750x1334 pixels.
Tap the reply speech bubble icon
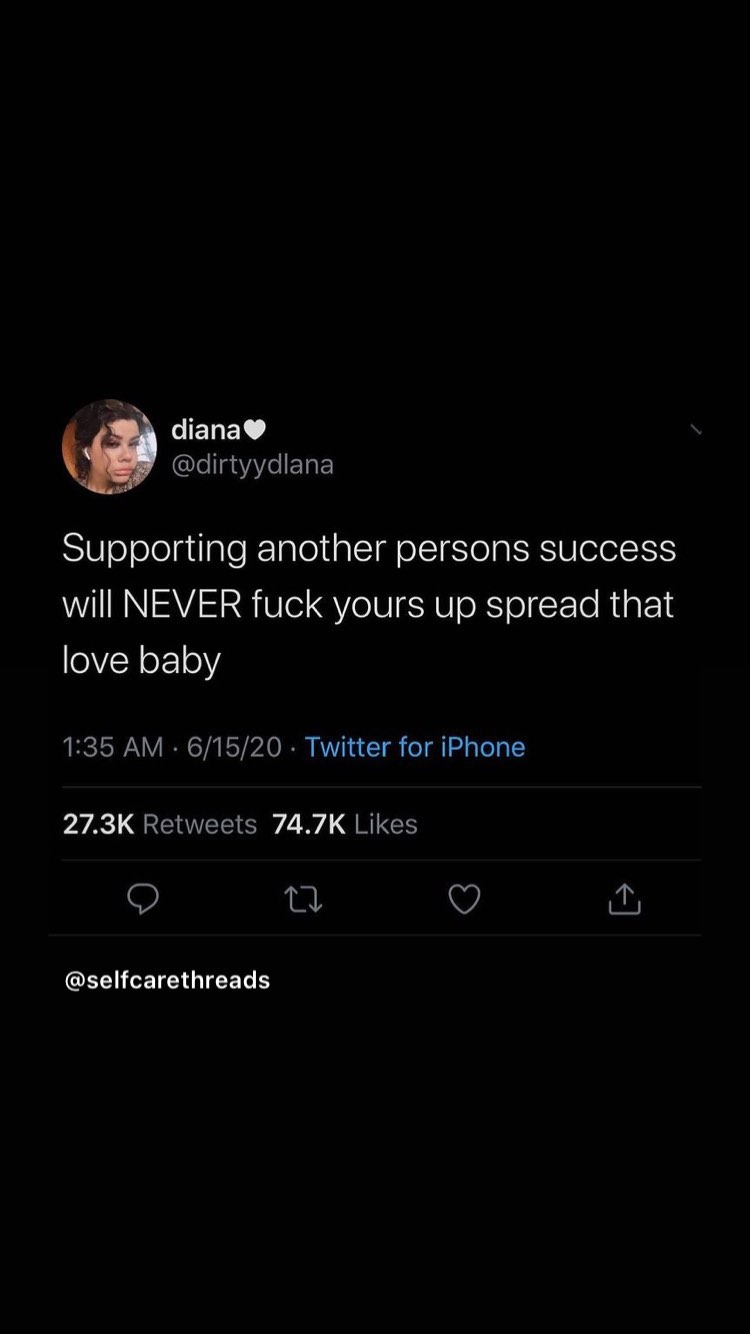(143, 900)
